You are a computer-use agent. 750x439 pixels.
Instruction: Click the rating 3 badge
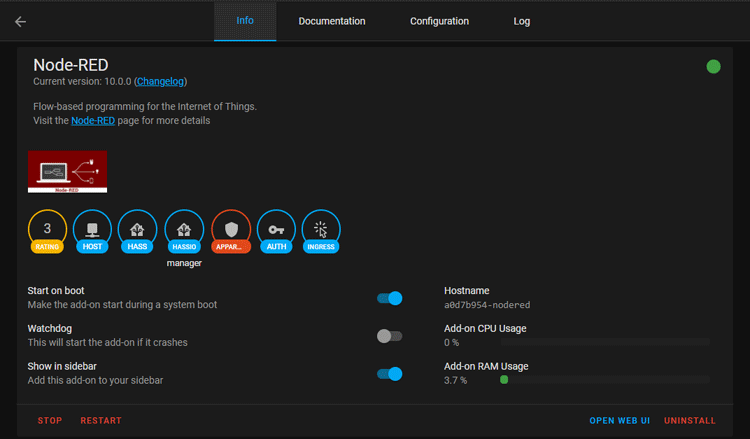pyautogui.click(x=47, y=231)
